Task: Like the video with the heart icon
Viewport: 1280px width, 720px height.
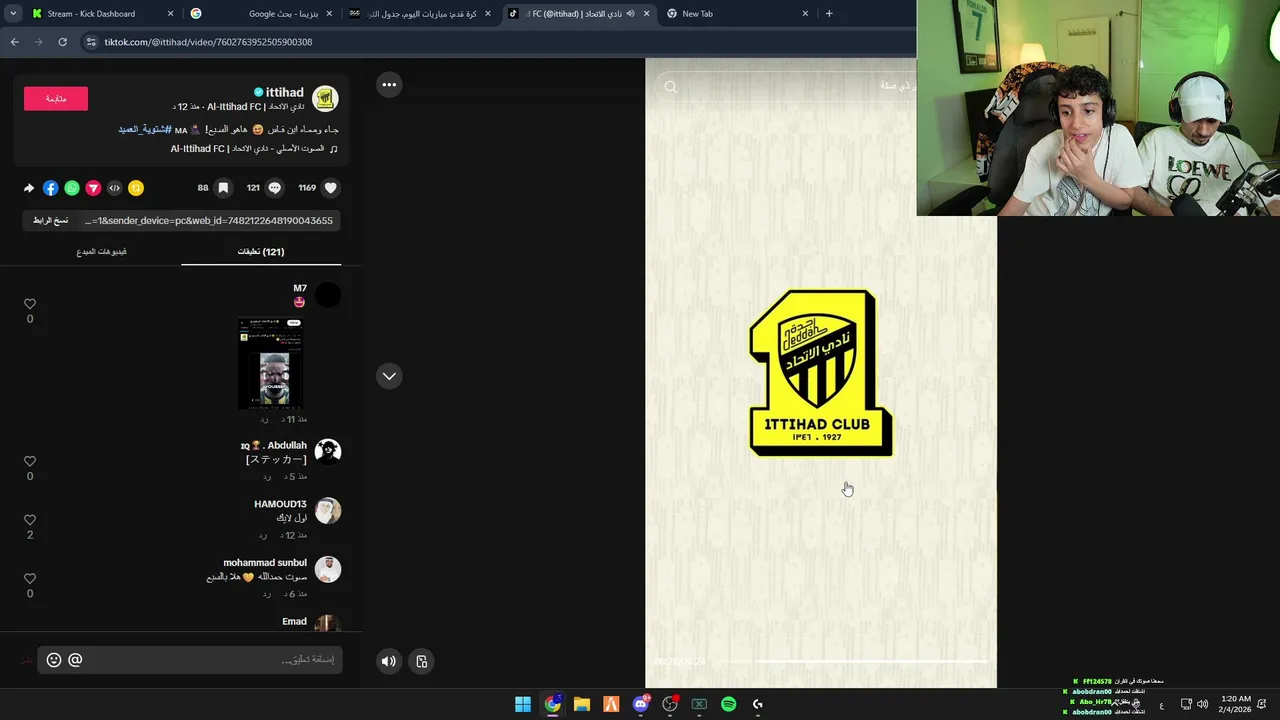Action: pyautogui.click(x=331, y=188)
